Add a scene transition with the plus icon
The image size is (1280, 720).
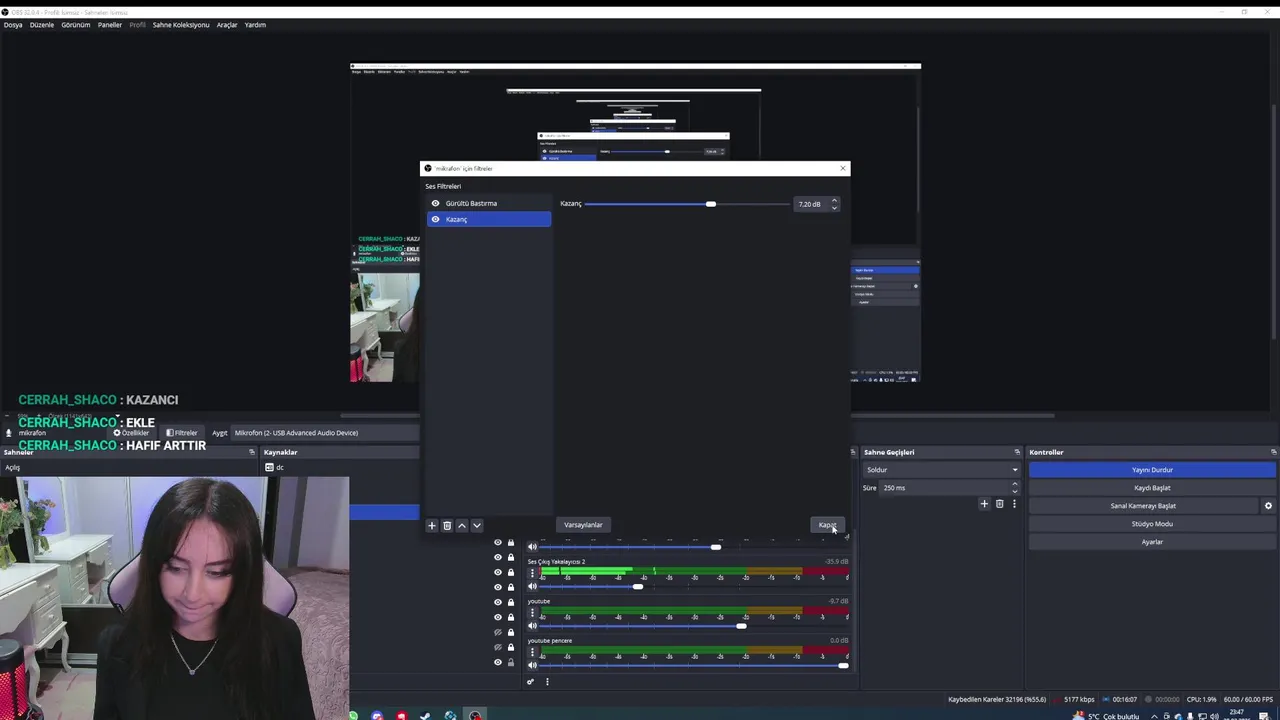pos(984,504)
